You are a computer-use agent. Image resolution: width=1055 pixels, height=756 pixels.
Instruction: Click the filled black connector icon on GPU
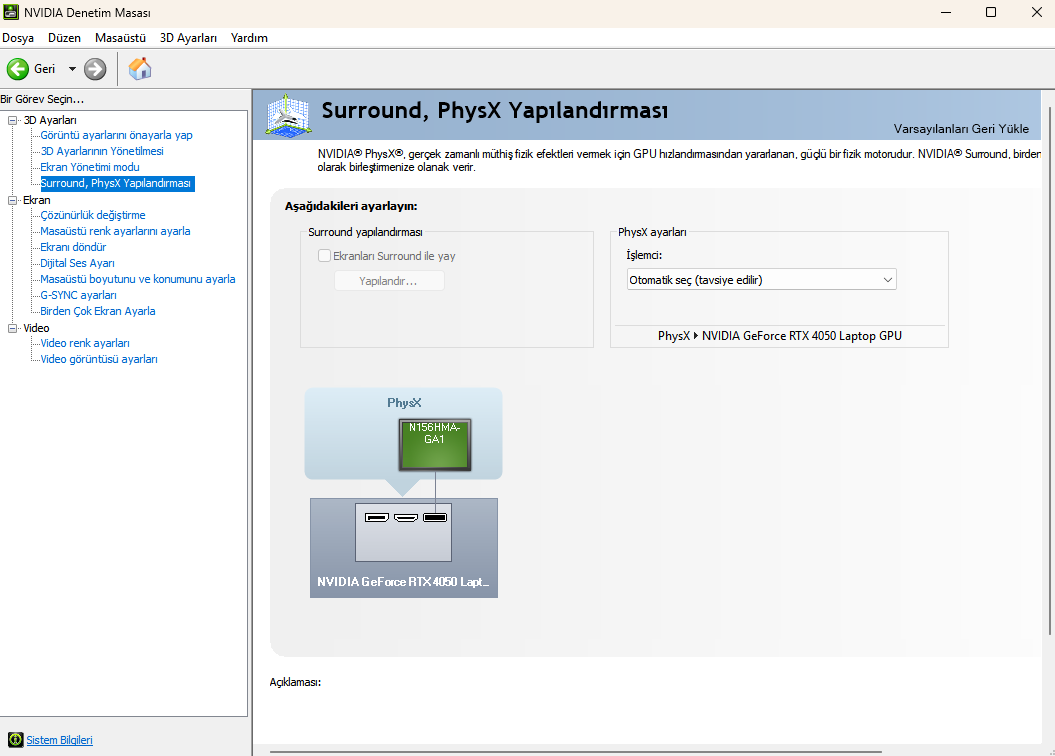[x=435, y=517]
